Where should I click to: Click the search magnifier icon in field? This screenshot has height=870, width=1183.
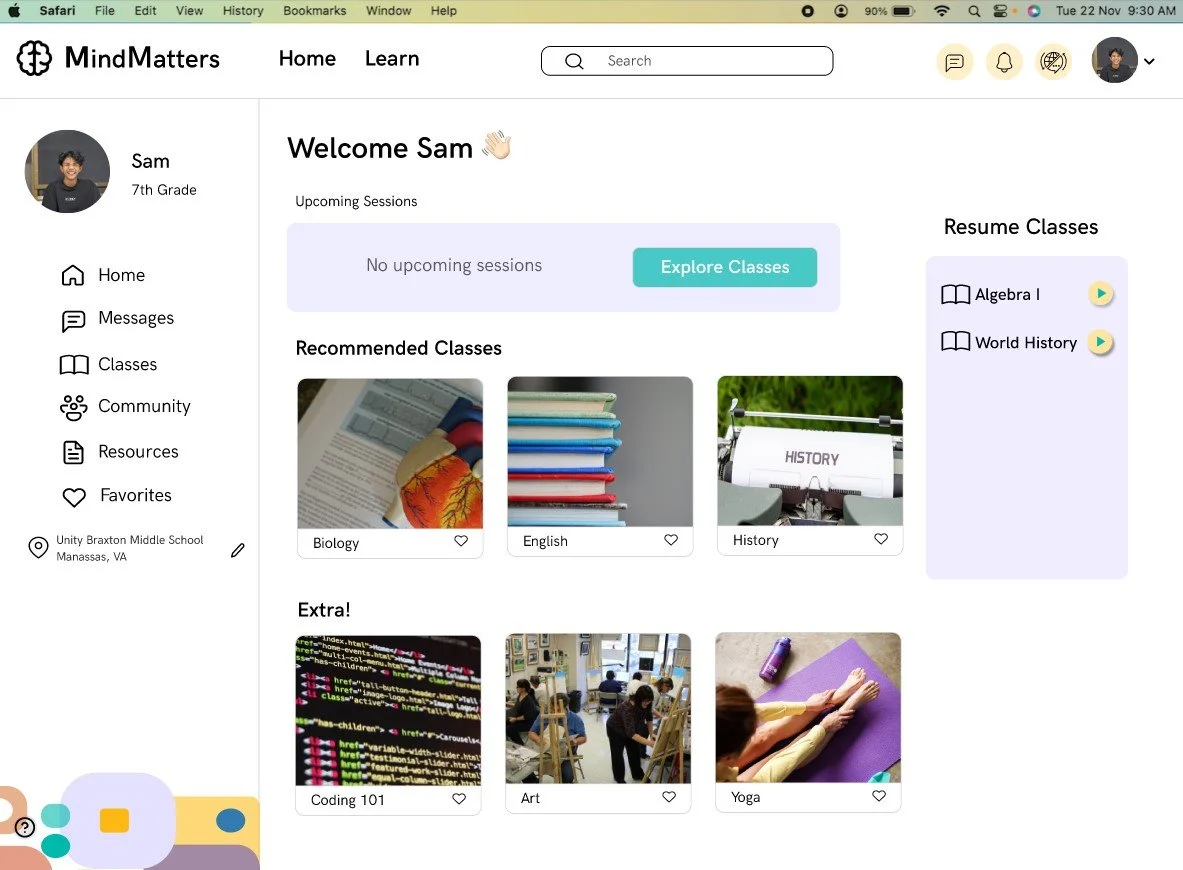pyautogui.click(x=574, y=61)
